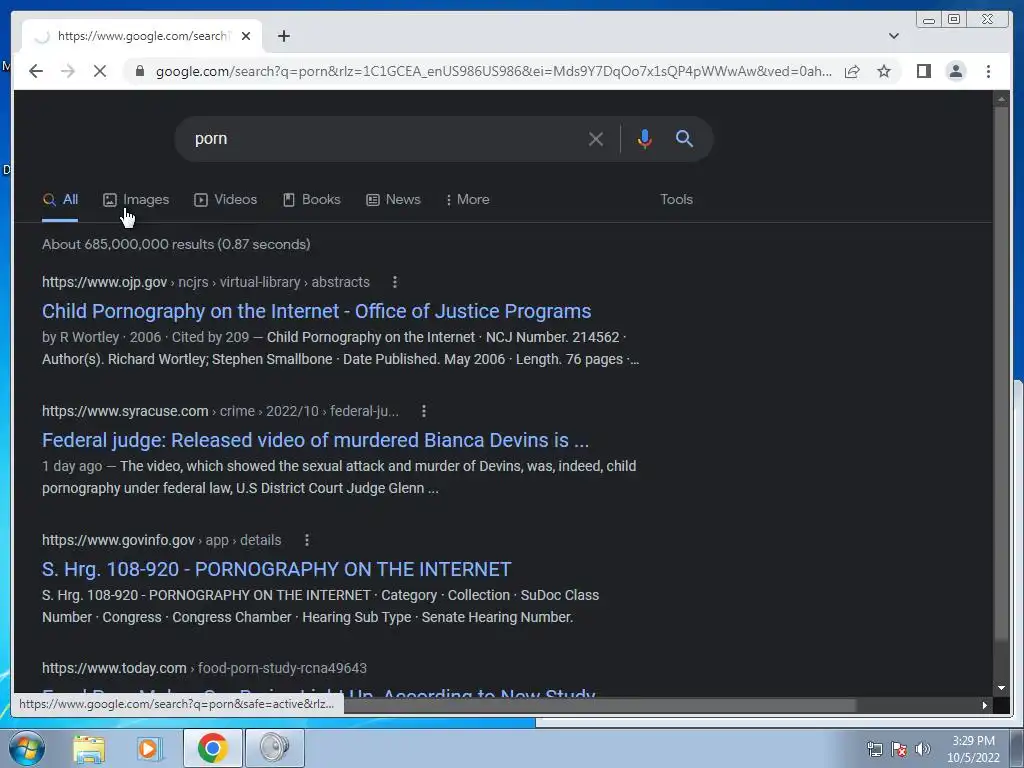Click the forward navigation arrow
Screen dimensions: 1024x768
point(68,71)
